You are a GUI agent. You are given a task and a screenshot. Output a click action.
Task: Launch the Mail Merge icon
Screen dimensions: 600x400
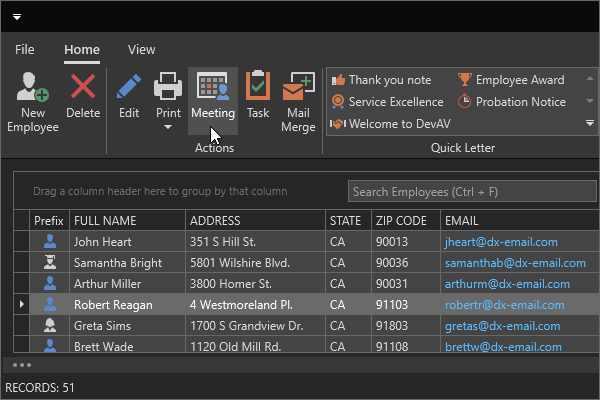pos(298,88)
